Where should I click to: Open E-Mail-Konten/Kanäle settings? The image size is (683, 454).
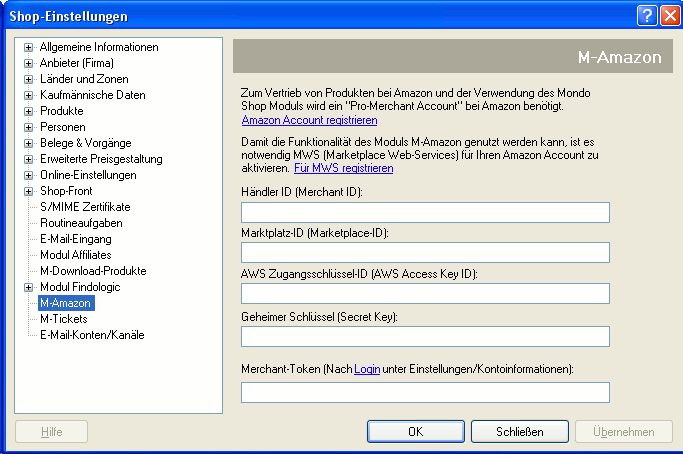click(x=92, y=335)
